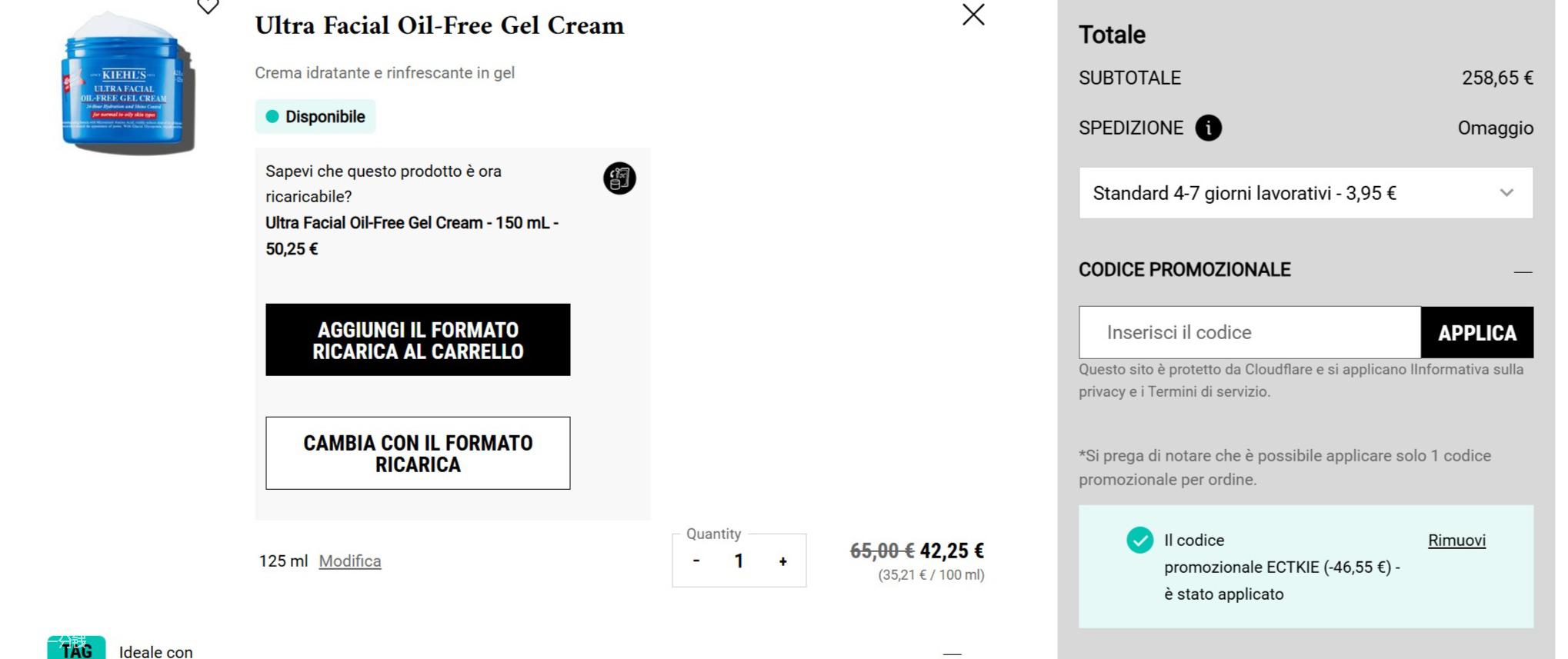Click the quantity value field

739,561
